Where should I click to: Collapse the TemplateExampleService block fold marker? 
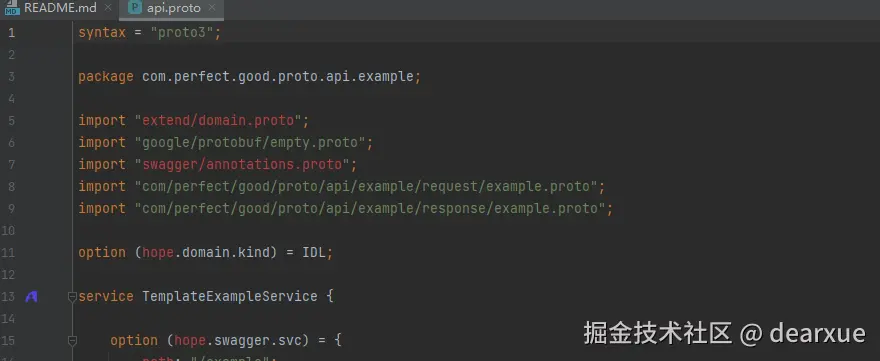[72, 296]
